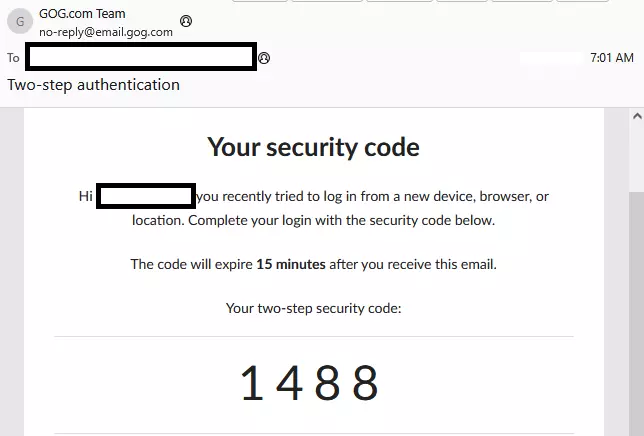Click scrollbar track above the thumb

pyautogui.click(x=636, y=157)
